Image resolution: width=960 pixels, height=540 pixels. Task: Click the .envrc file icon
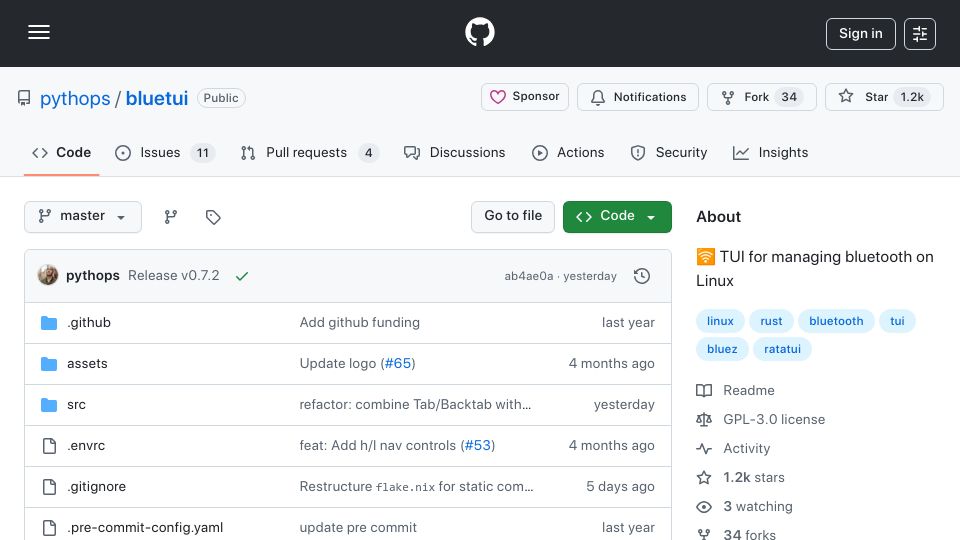[49, 446]
